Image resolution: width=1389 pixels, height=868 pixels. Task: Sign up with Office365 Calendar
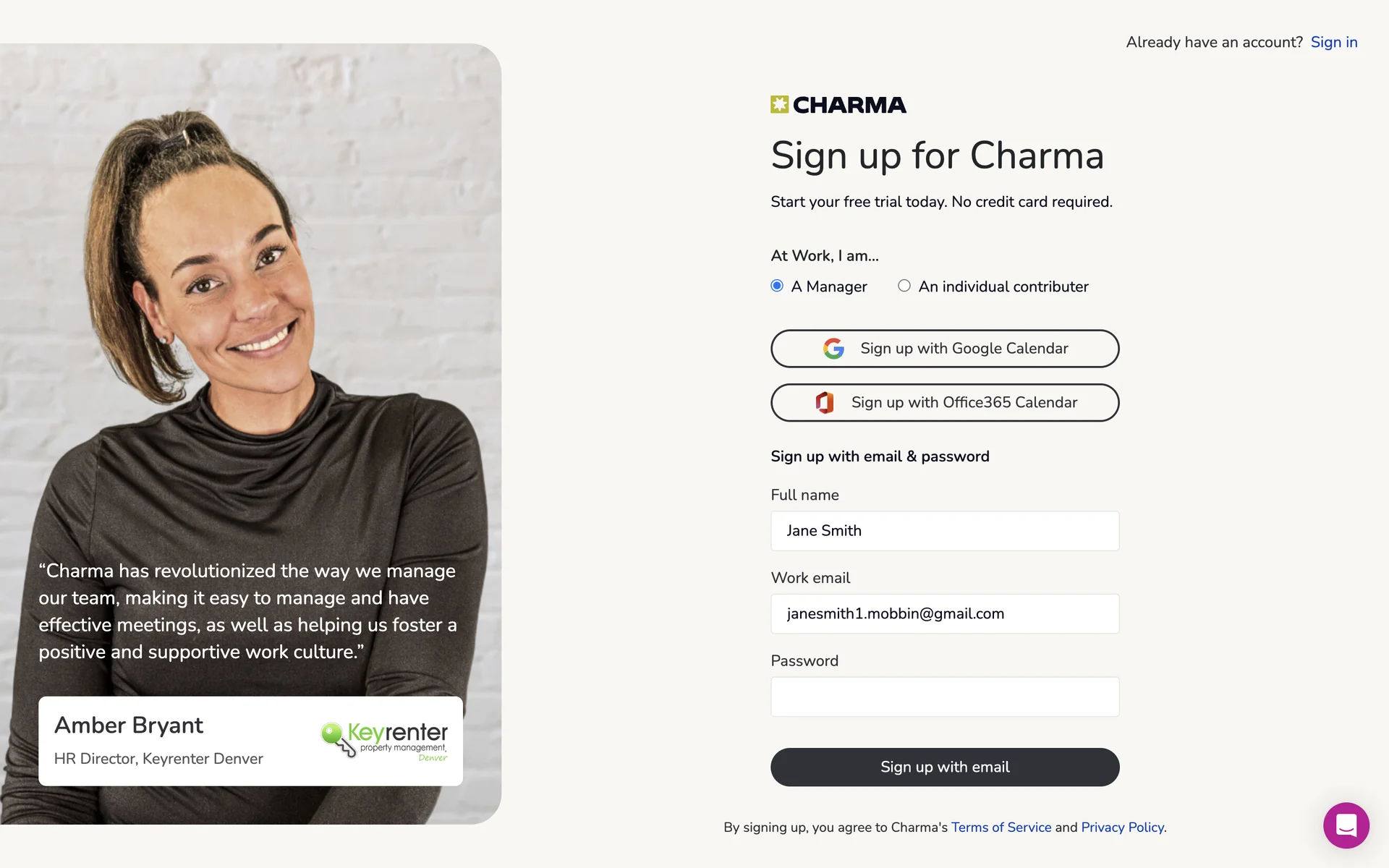click(x=945, y=402)
